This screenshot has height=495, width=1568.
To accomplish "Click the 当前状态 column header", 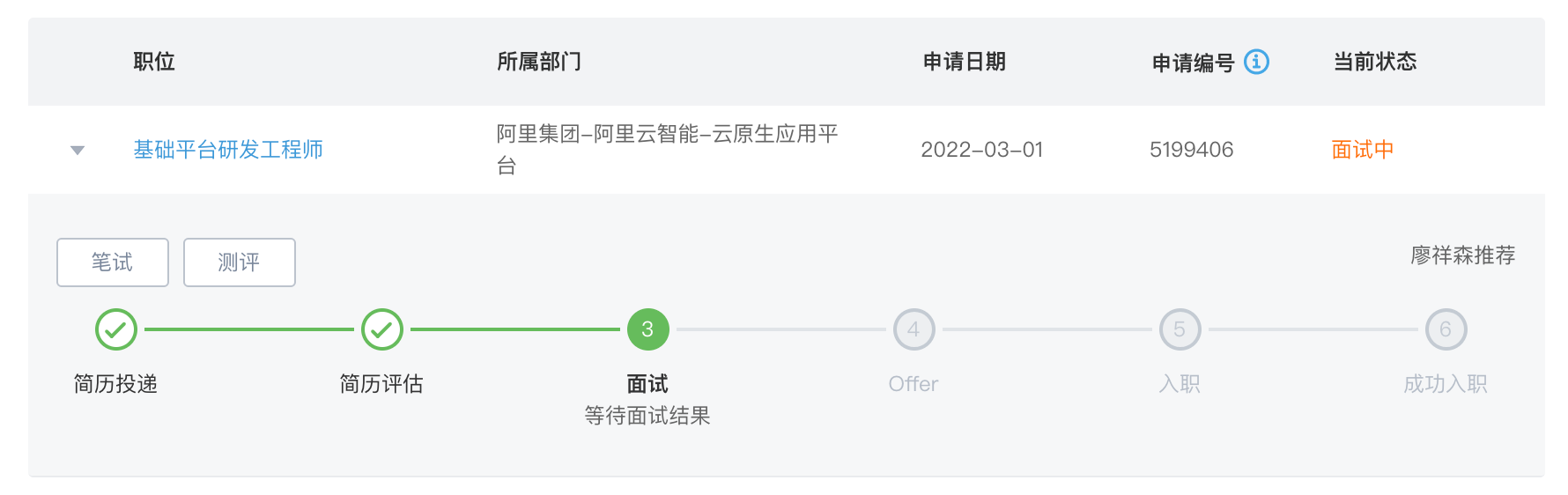I will click(1375, 62).
